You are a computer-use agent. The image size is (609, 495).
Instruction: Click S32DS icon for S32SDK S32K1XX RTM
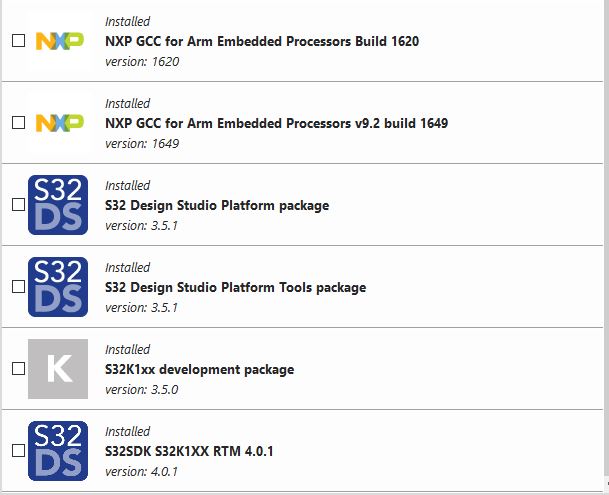[x=58, y=451]
